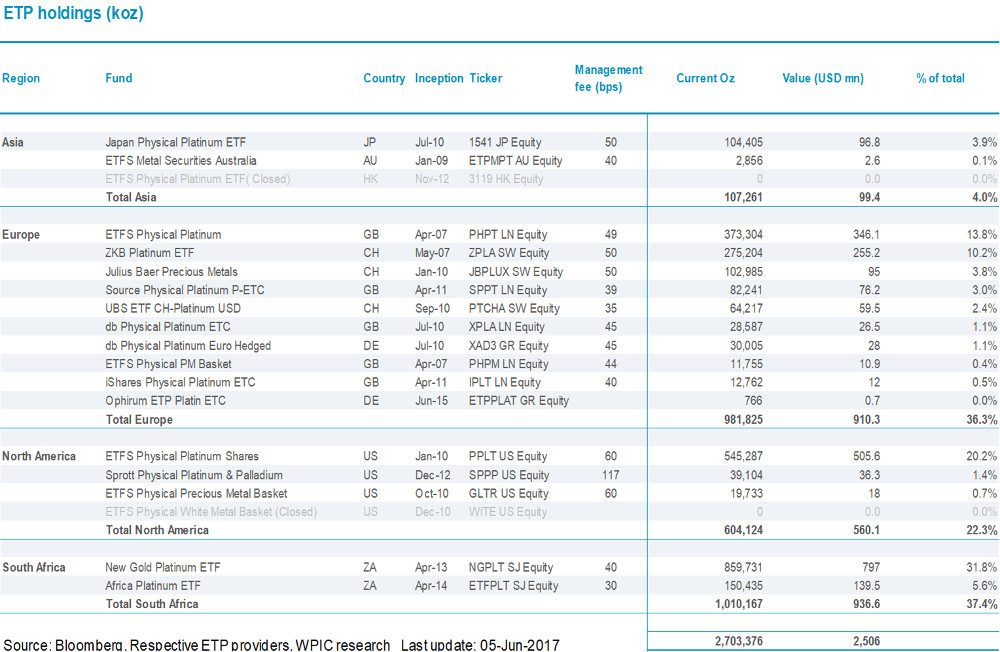1000x652 pixels.
Task: Click 'db Physical Platinum Euro Hedged' fund name
Action: coord(188,346)
